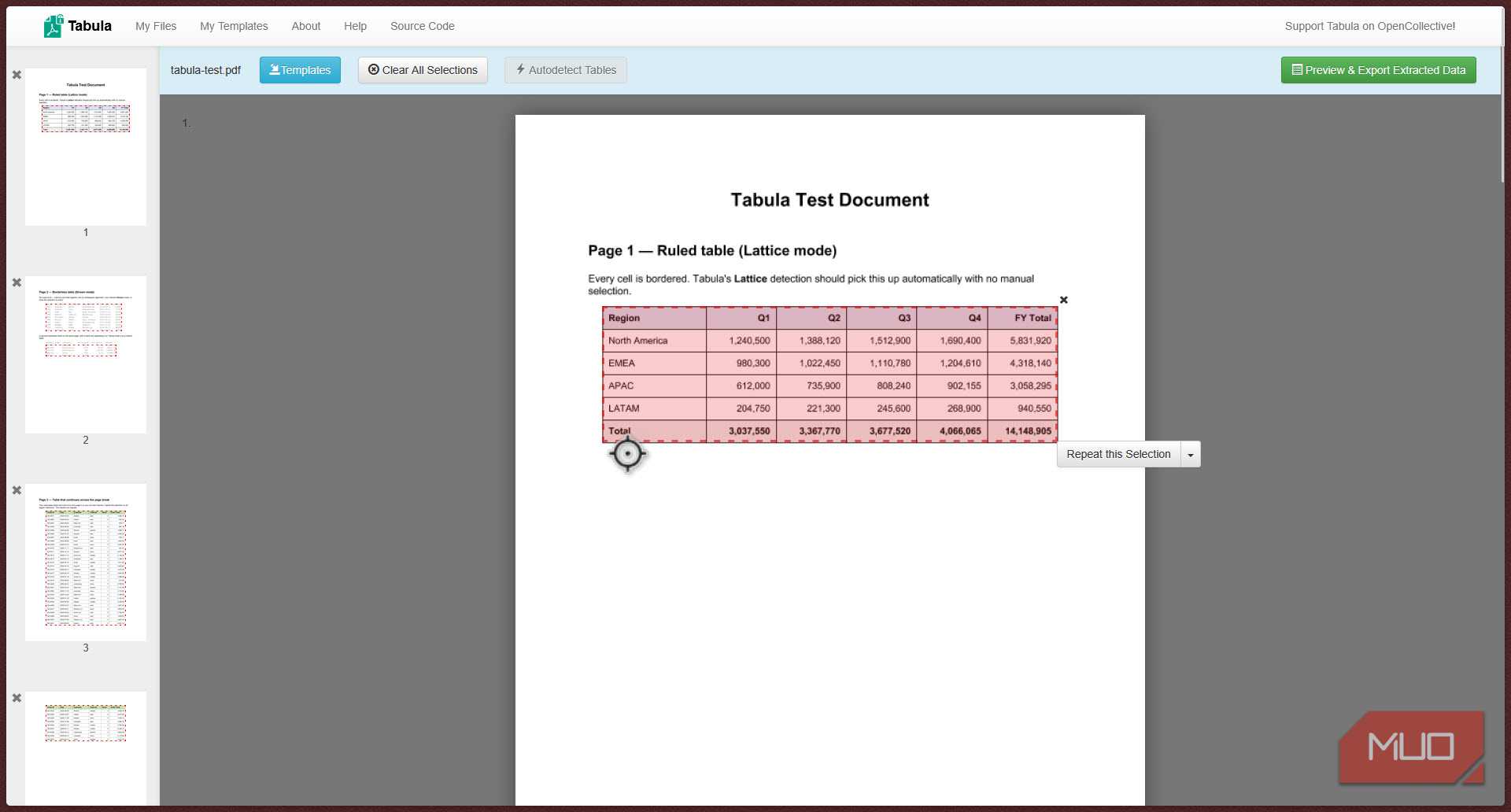This screenshot has height=812, width=1511.
Task: Click the Templates button
Action: tap(300, 70)
